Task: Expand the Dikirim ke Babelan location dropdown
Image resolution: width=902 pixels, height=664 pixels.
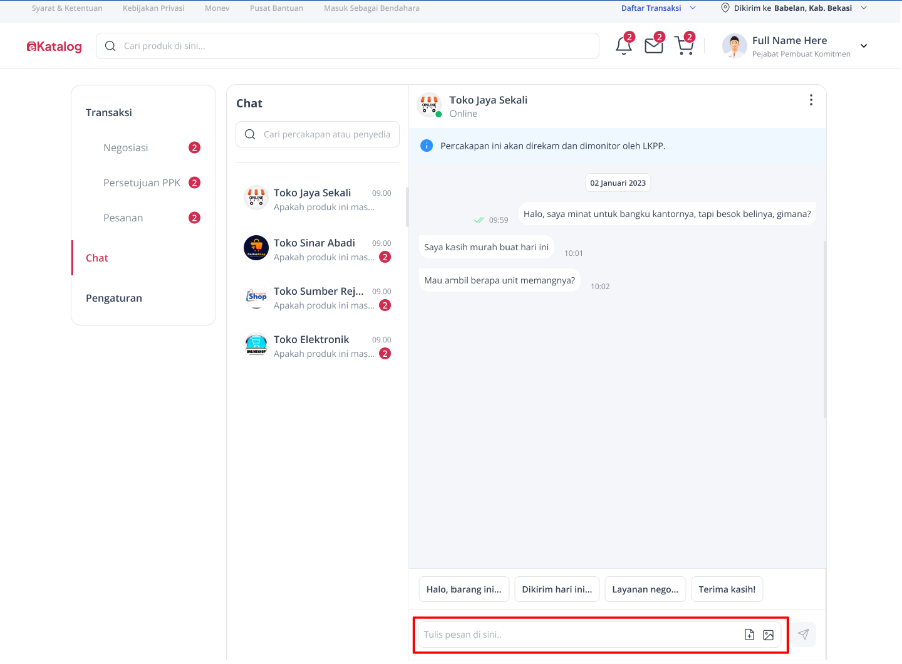Action: coord(794,8)
